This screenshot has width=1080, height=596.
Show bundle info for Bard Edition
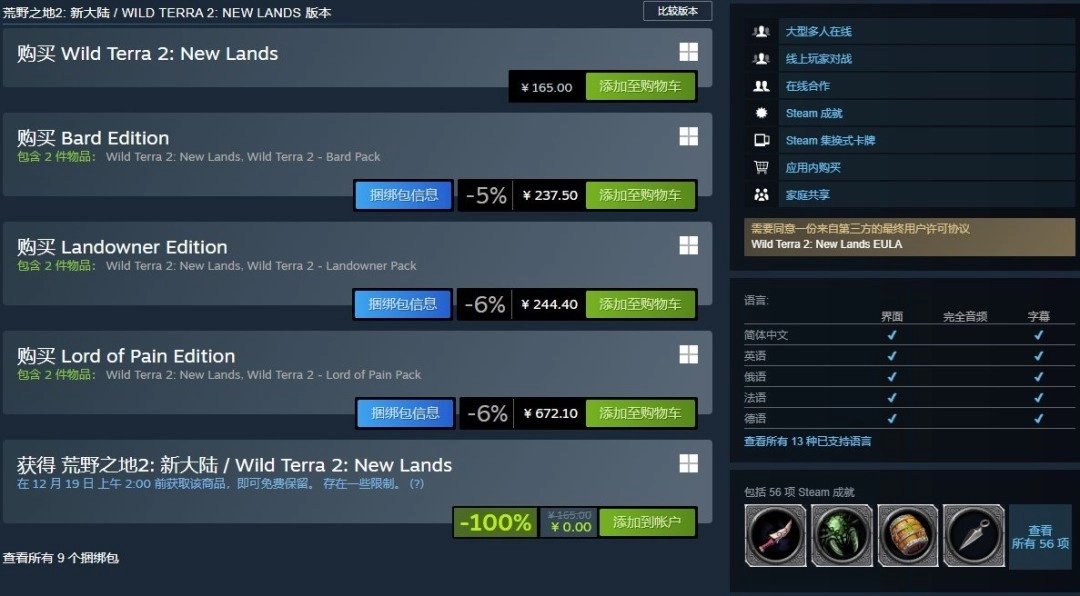(404, 195)
